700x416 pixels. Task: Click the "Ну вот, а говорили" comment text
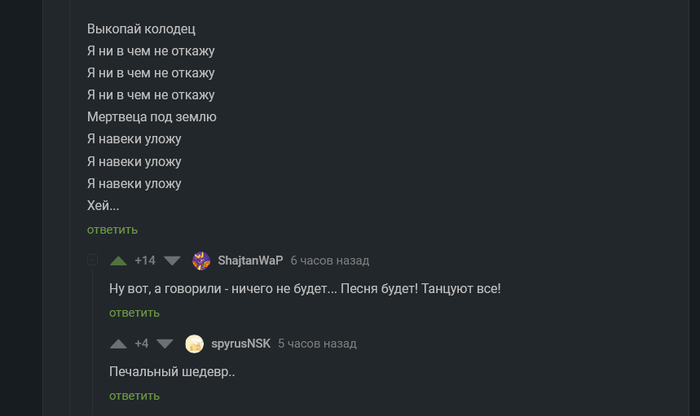[305, 289]
